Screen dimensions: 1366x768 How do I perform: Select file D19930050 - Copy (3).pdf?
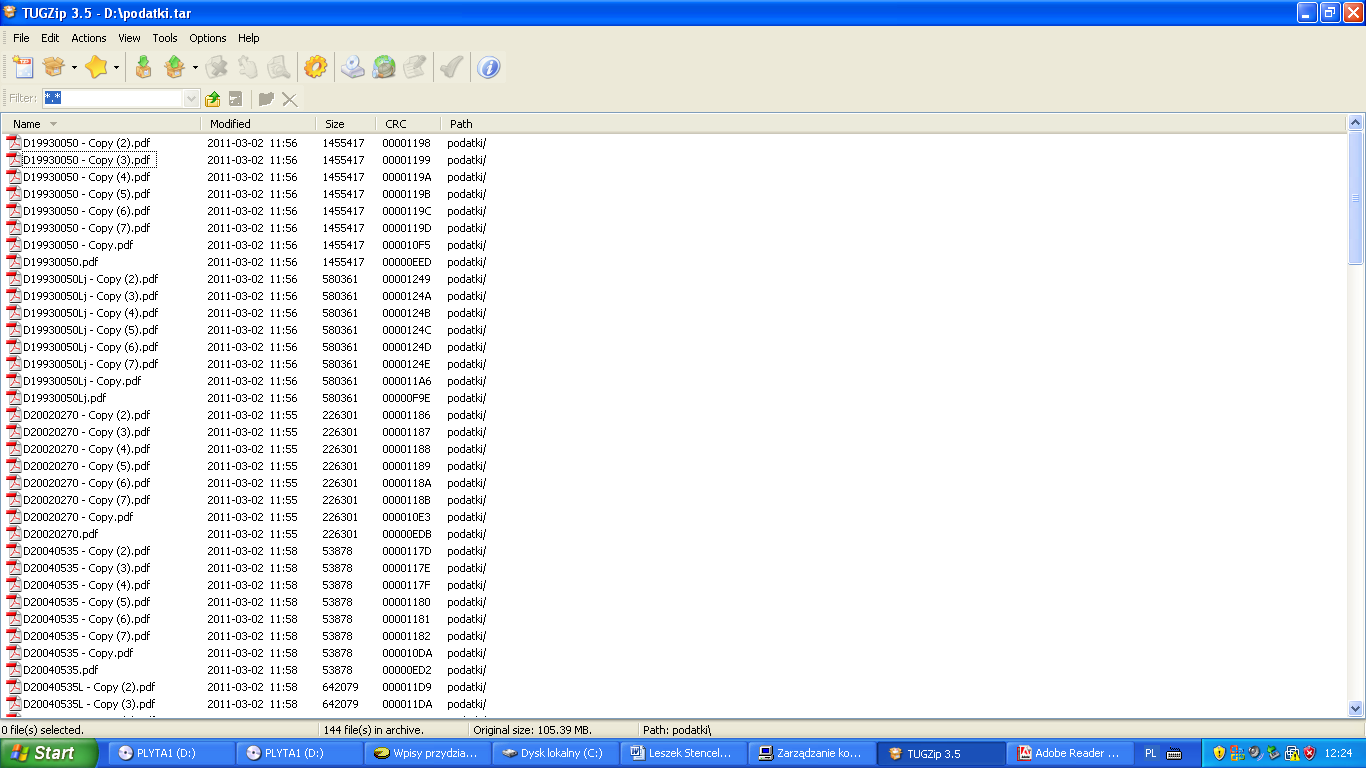tap(86, 160)
